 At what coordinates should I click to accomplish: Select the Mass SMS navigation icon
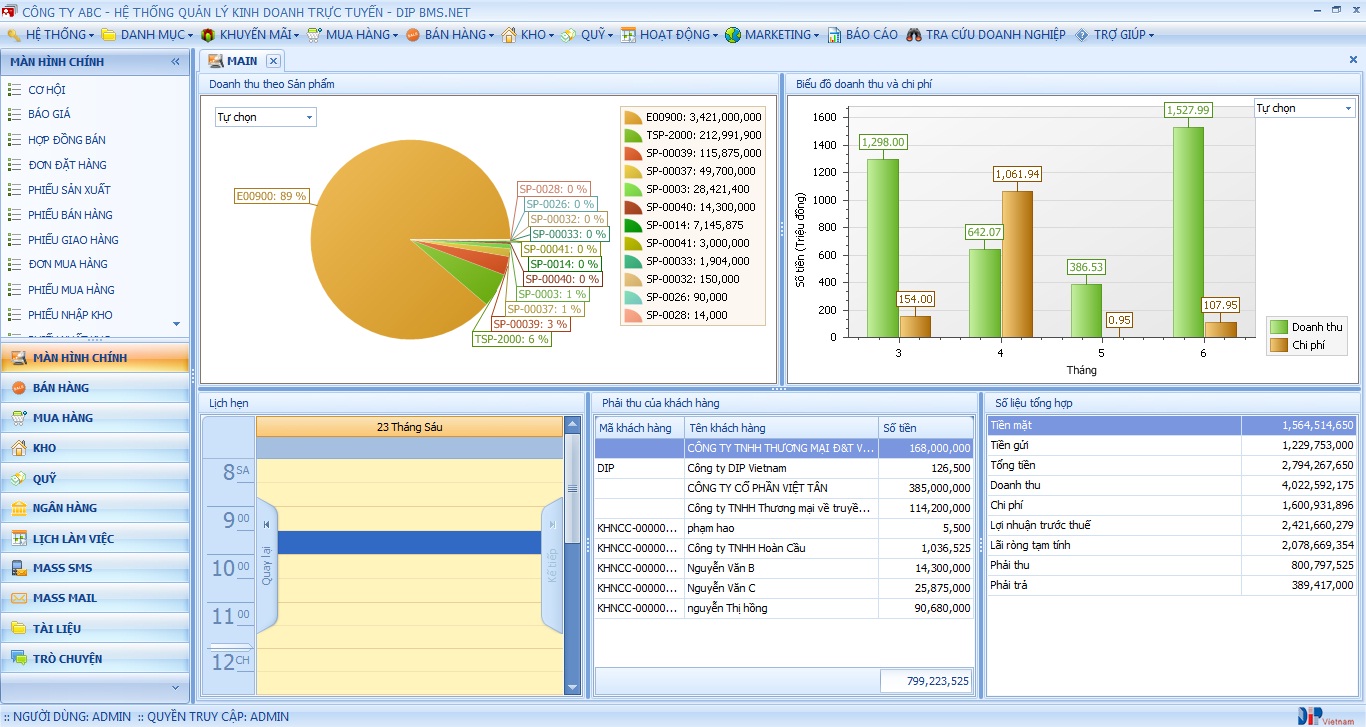point(18,568)
